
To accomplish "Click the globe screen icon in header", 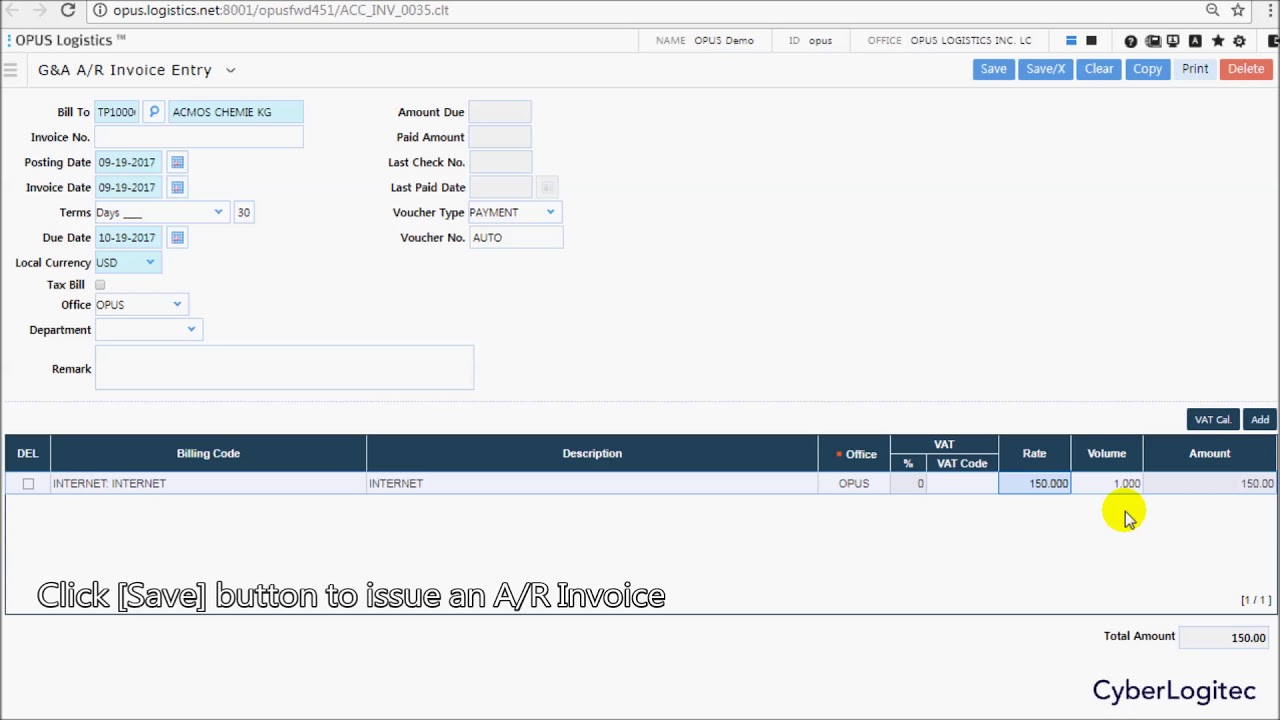I will [1152, 41].
